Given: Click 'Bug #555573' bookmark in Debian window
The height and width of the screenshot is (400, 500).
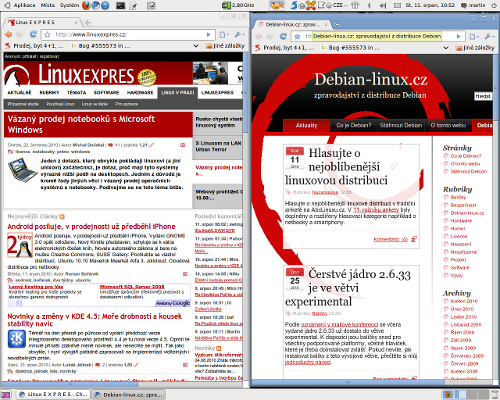Looking at the screenshot, I should pyautogui.click(x=351, y=48).
